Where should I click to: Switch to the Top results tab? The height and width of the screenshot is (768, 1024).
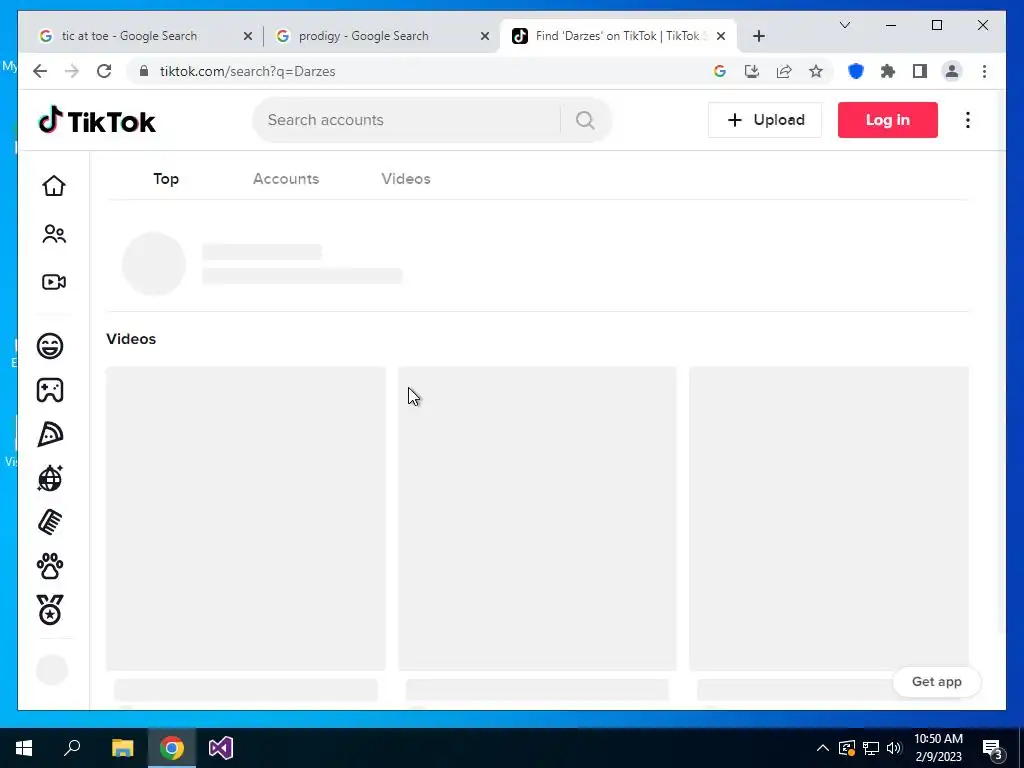166,179
